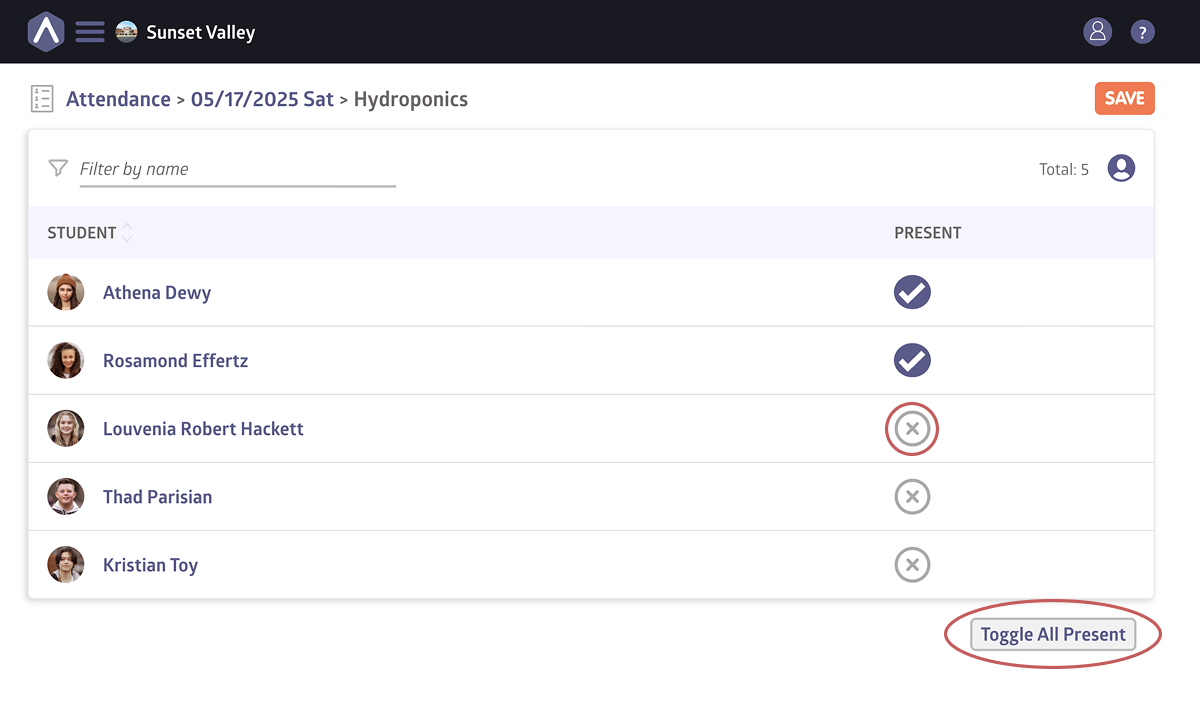Image resolution: width=1200 pixels, height=710 pixels.
Task: Open Thad Parisian's student profile link
Action: click(157, 497)
